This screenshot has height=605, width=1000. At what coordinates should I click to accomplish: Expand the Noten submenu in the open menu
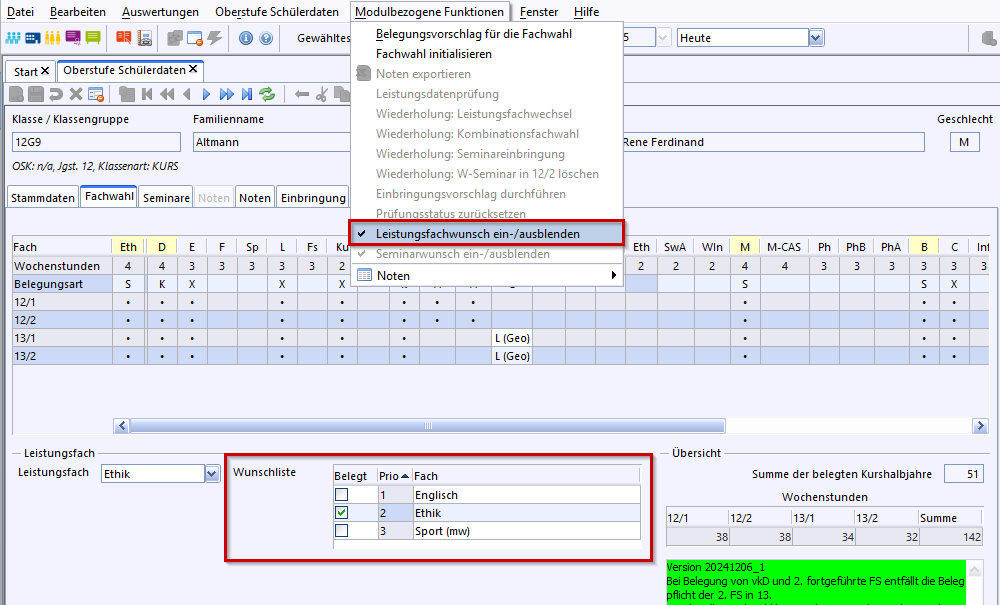pyautogui.click(x=486, y=275)
